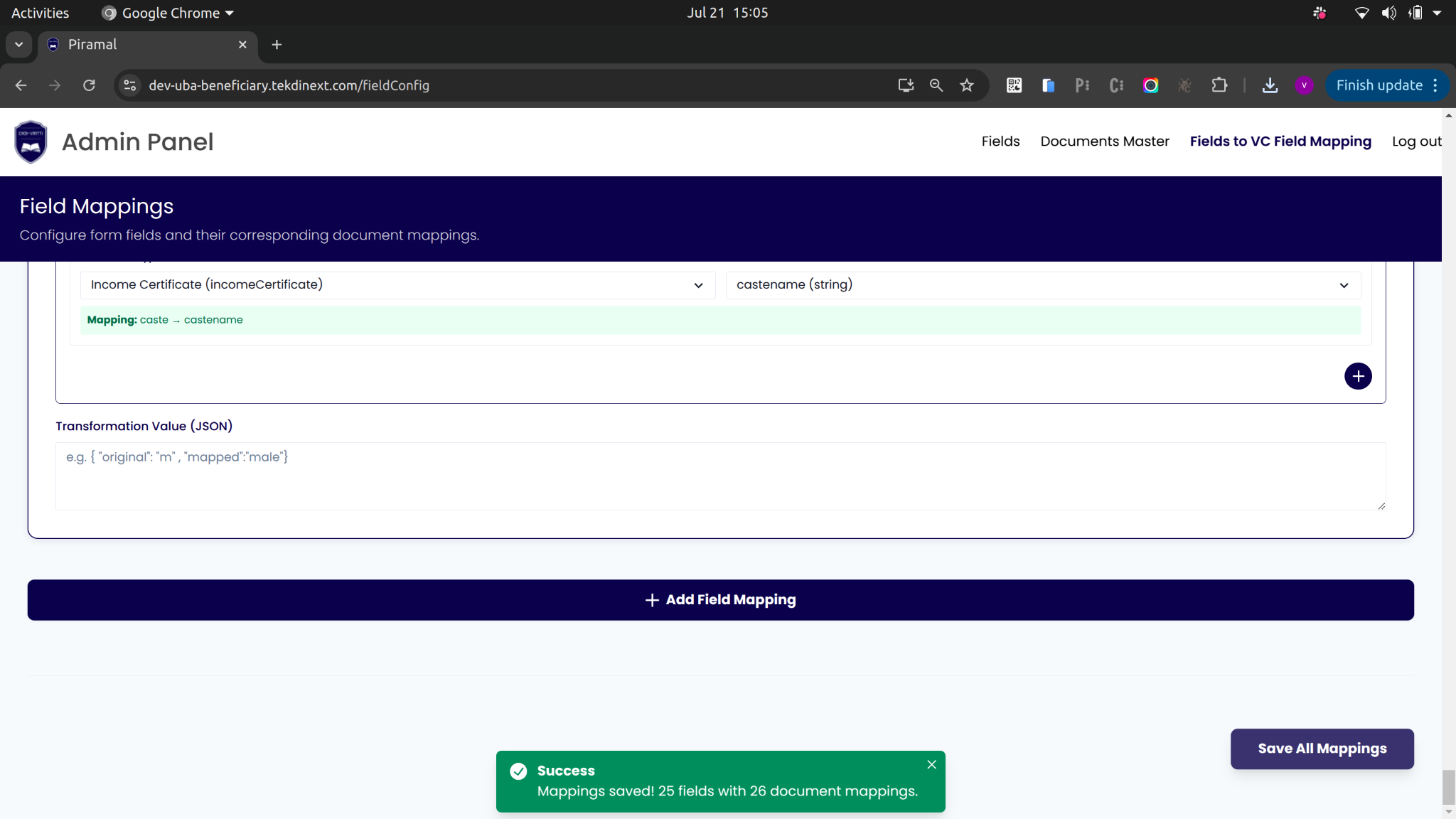This screenshot has height=819, width=1456.
Task: Click Save All Mappings button
Action: (x=1322, y=749)
